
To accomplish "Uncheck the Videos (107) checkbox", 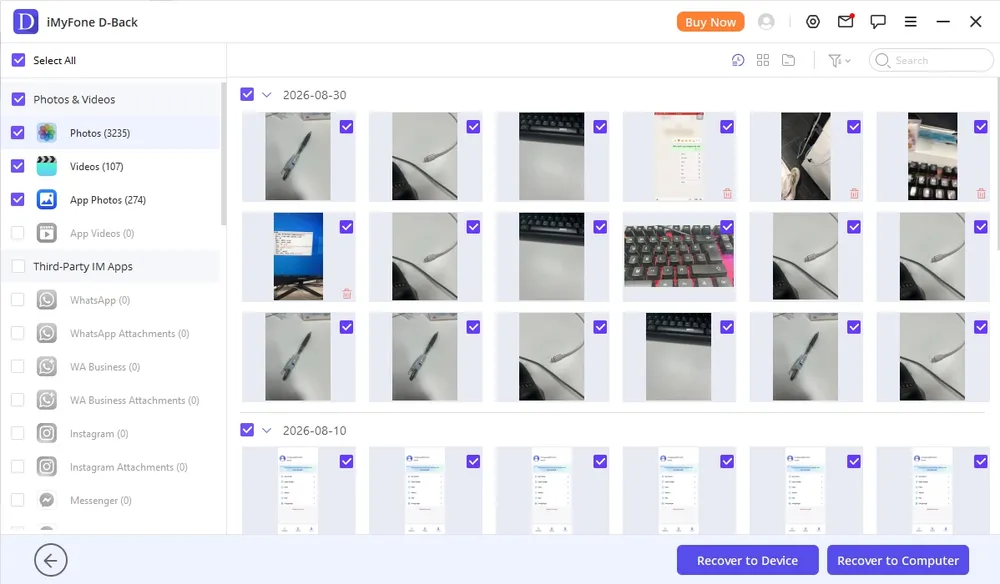I will pyautogui.click(x=18, y=166).
